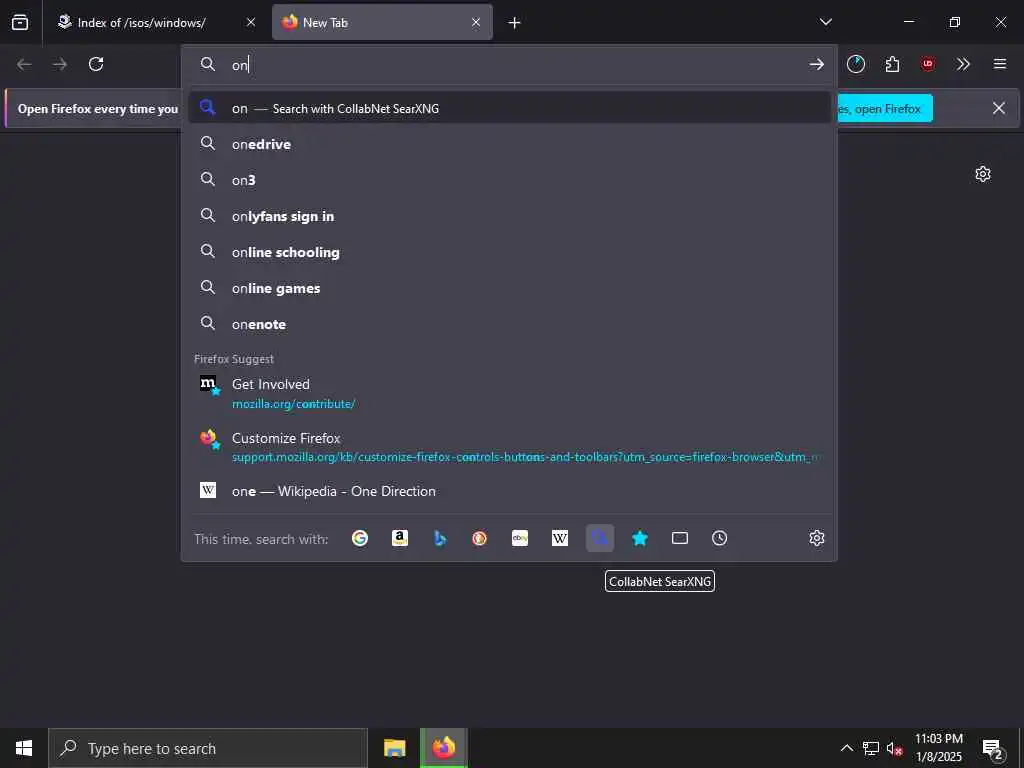Search this time with Bing
The height and width of the screenshot is (768, 1024).
coord(440,538)
